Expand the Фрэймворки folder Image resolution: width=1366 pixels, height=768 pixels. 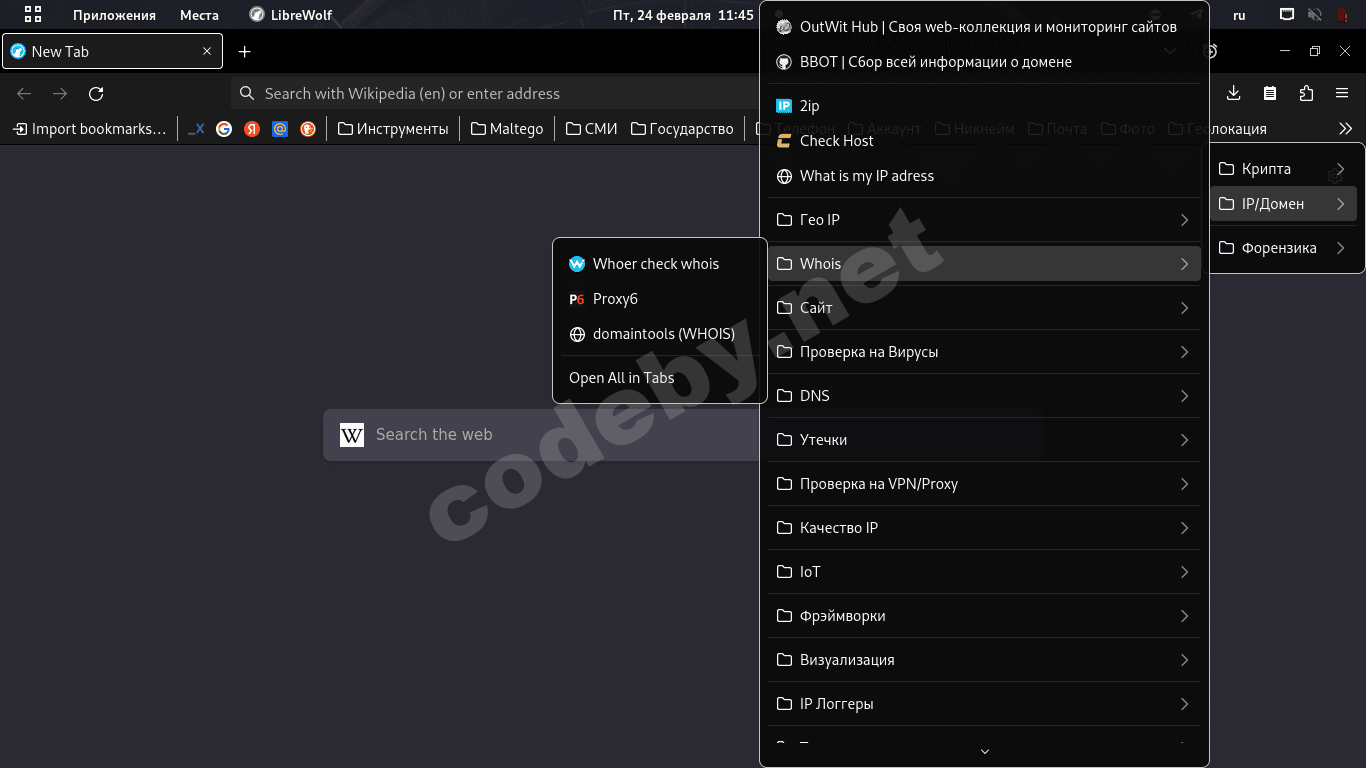pyautogui.click(x=984, y=616)
